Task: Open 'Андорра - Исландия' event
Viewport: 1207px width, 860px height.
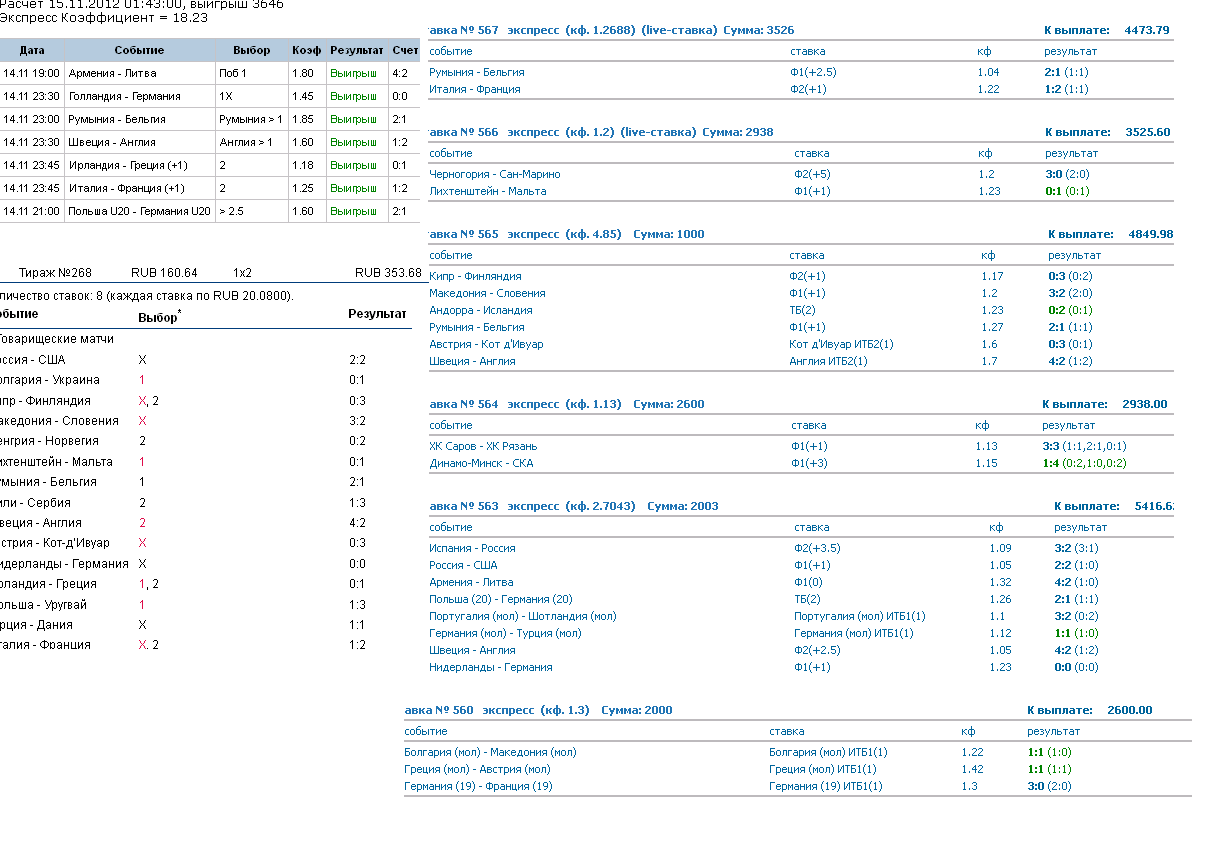Action: coord(481,310)
